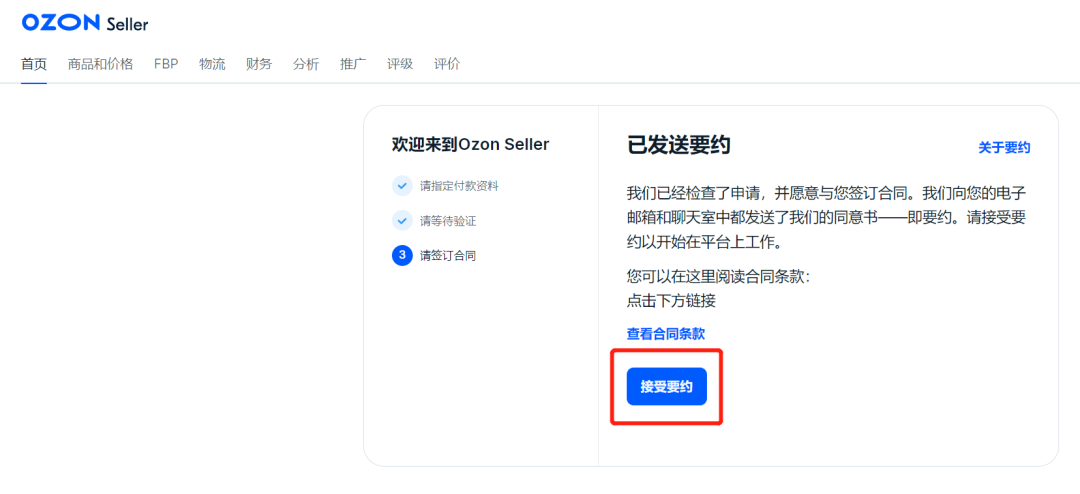This screenshot has height=494, width=1080.
Task: Click the 已发送要约 heading
Action: coord(679,145)
